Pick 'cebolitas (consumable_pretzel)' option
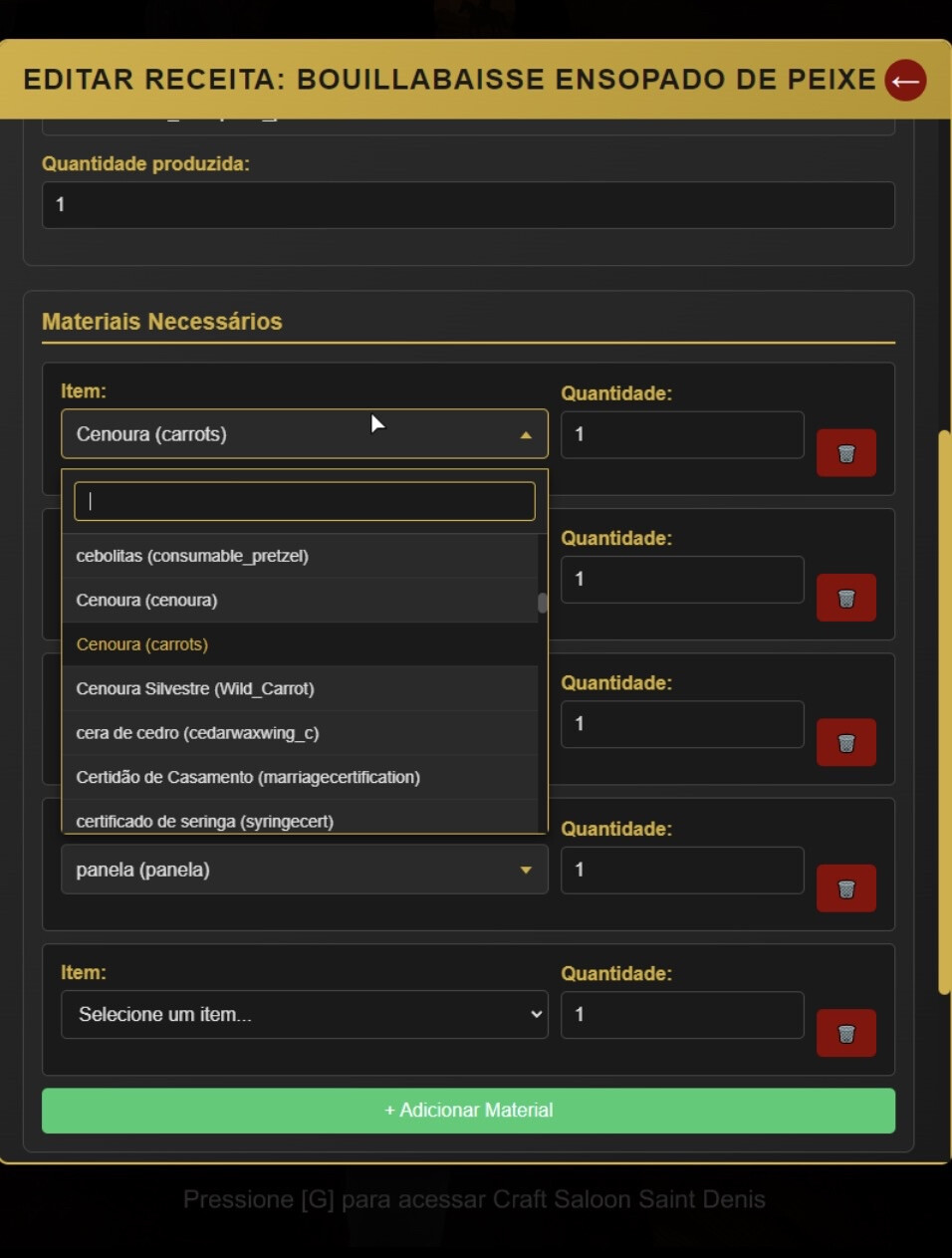952x1258 pixels. [192, 556]
